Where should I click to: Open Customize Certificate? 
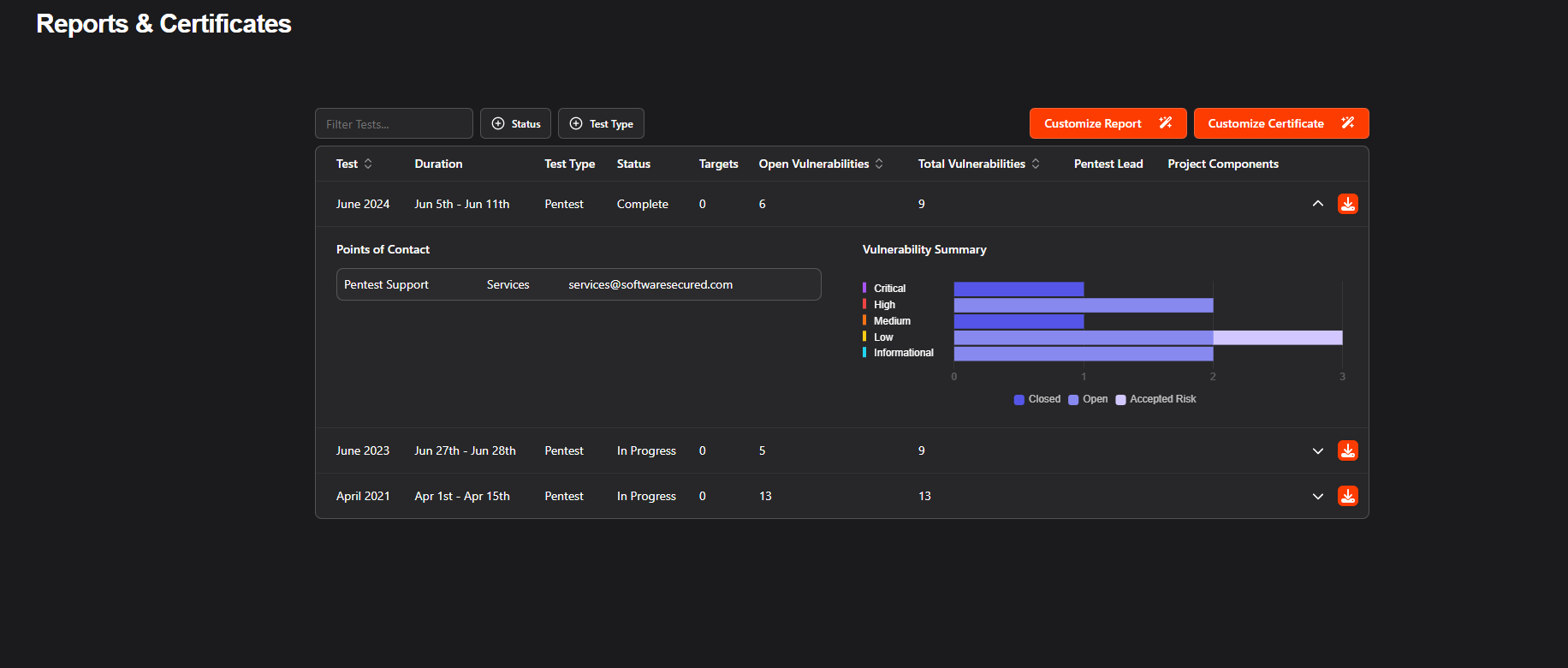pos(1280,123)
